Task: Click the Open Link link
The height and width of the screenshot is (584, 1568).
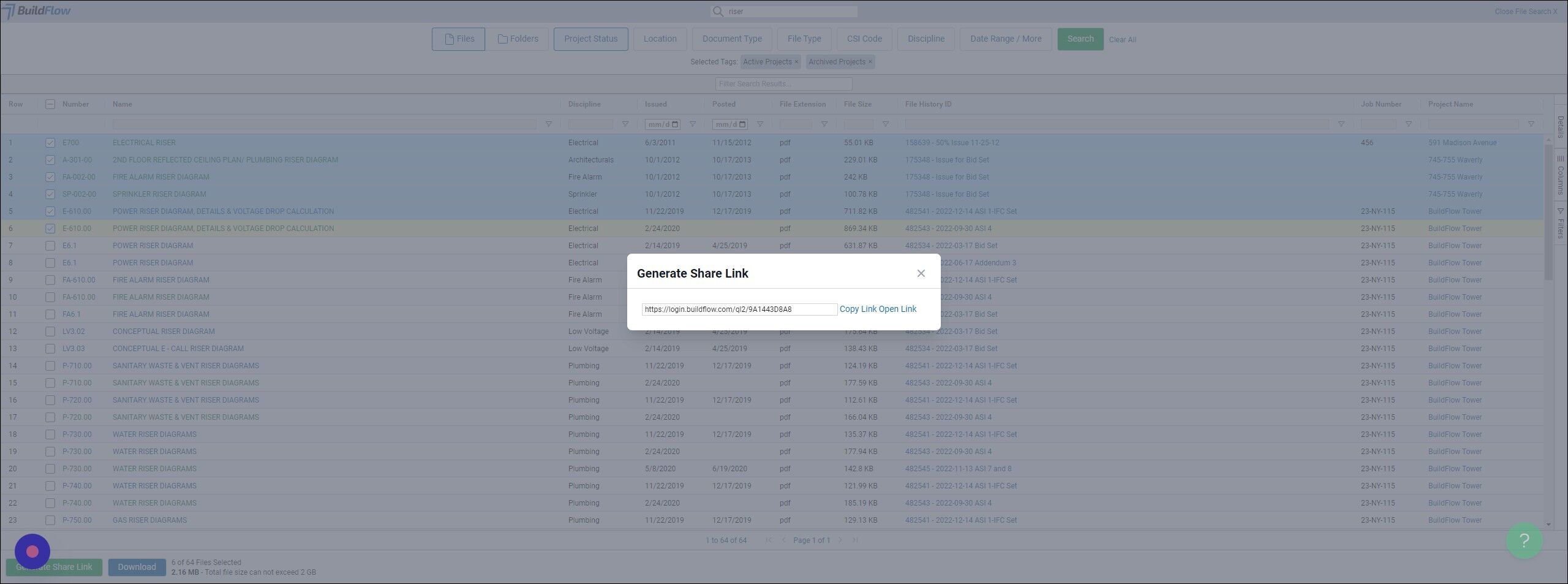Action: tap(898, 309)
